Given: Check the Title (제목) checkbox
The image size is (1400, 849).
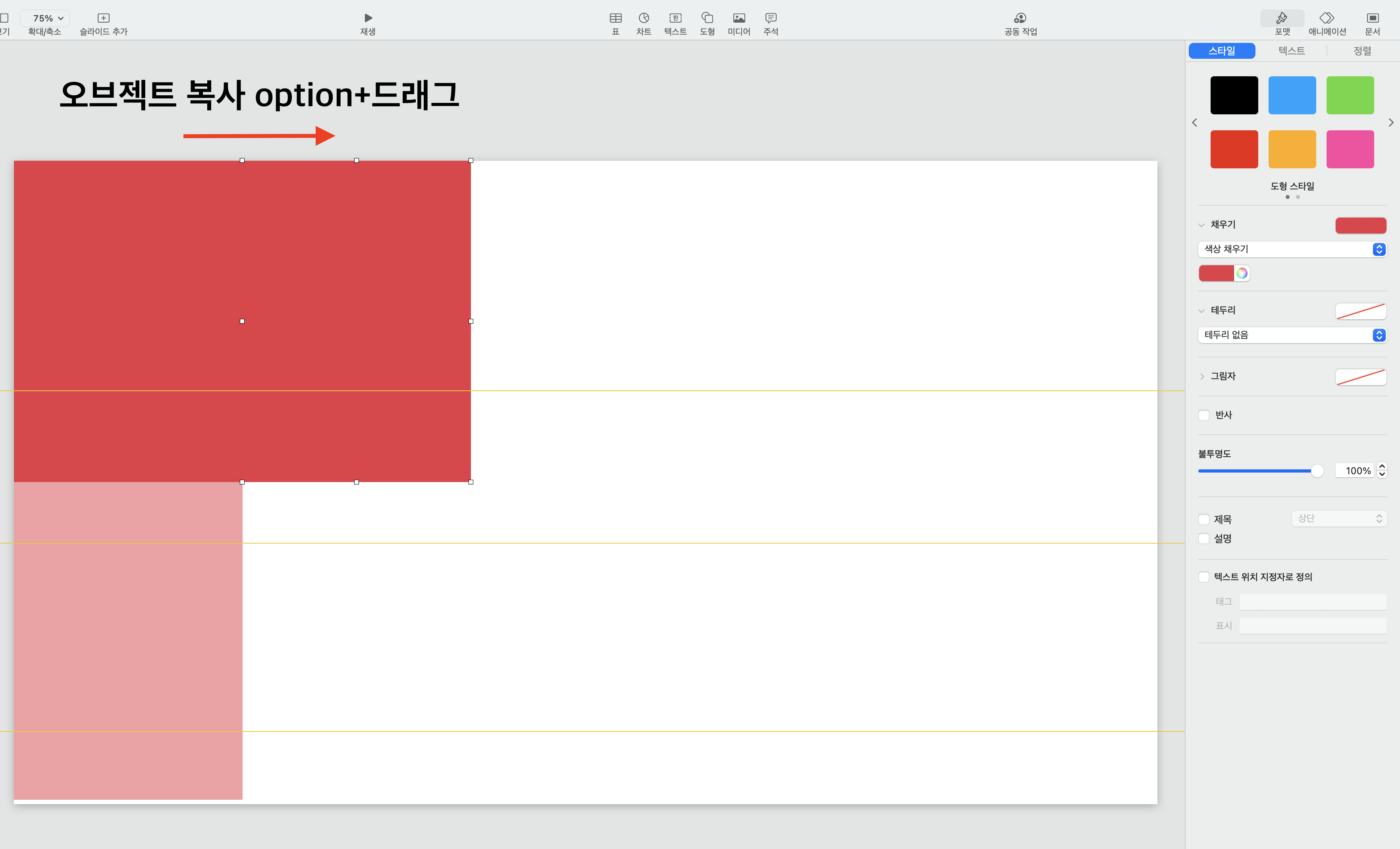Looking at the screenshot, I should [1203, 519].
